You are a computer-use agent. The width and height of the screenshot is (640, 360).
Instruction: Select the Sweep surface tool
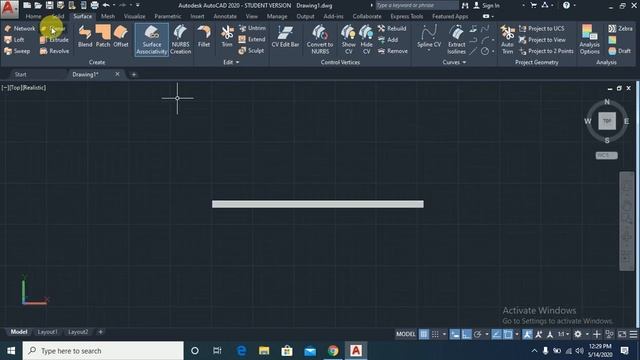tap(17, 51)
